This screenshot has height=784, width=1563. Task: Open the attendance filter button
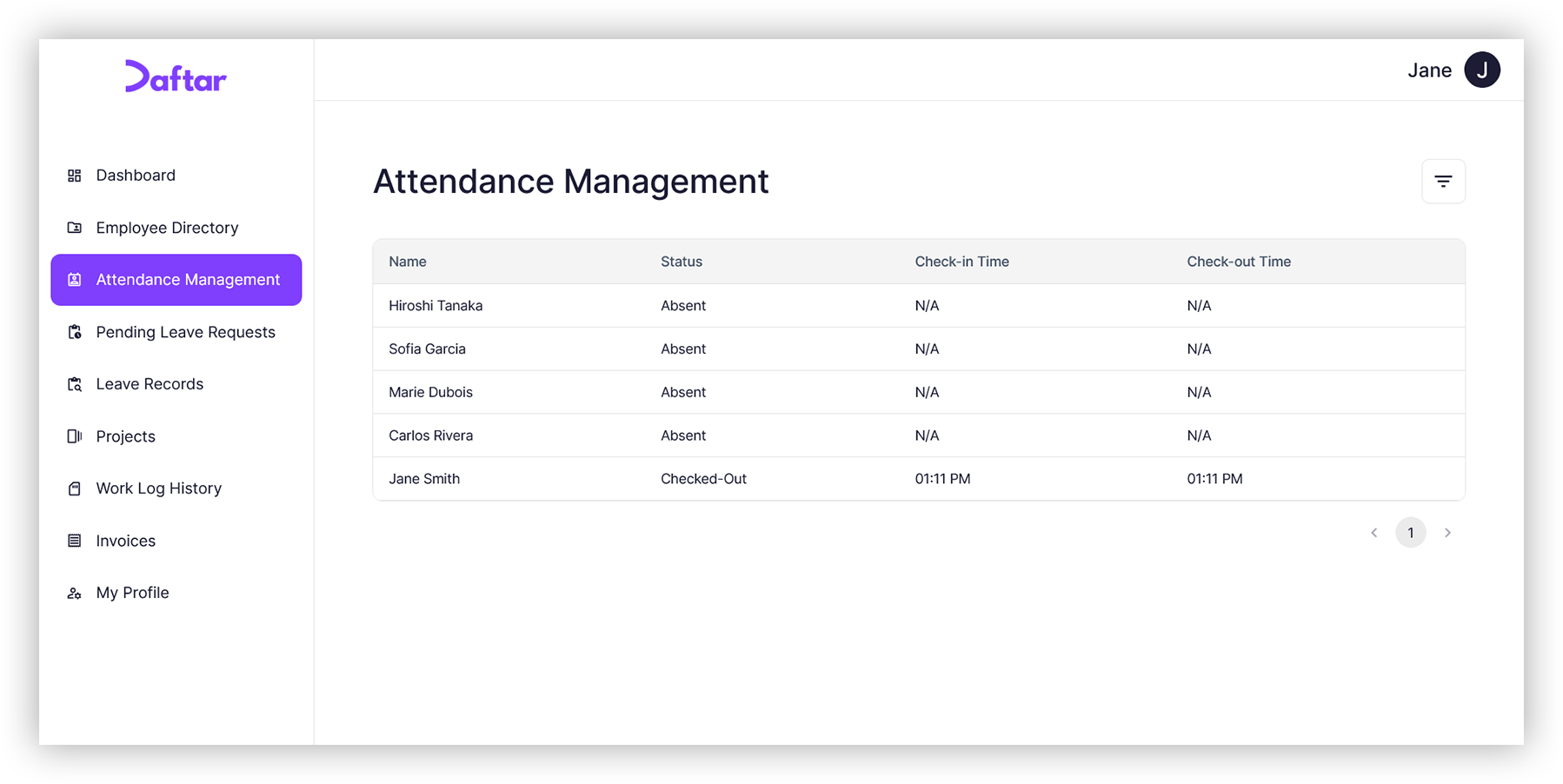coord(1443,182)
